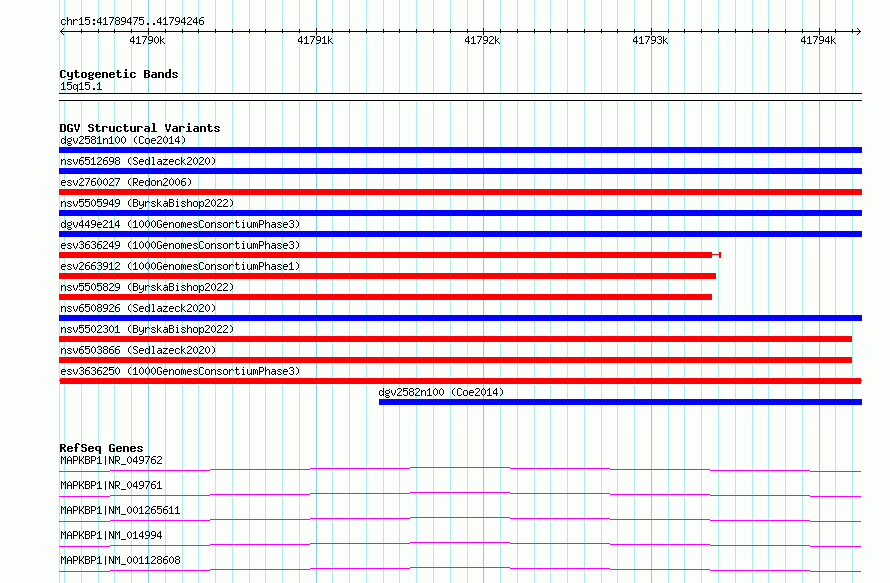890x583 pixels.
Task: Click the 41793k ruler label
Action: (650, 40)
